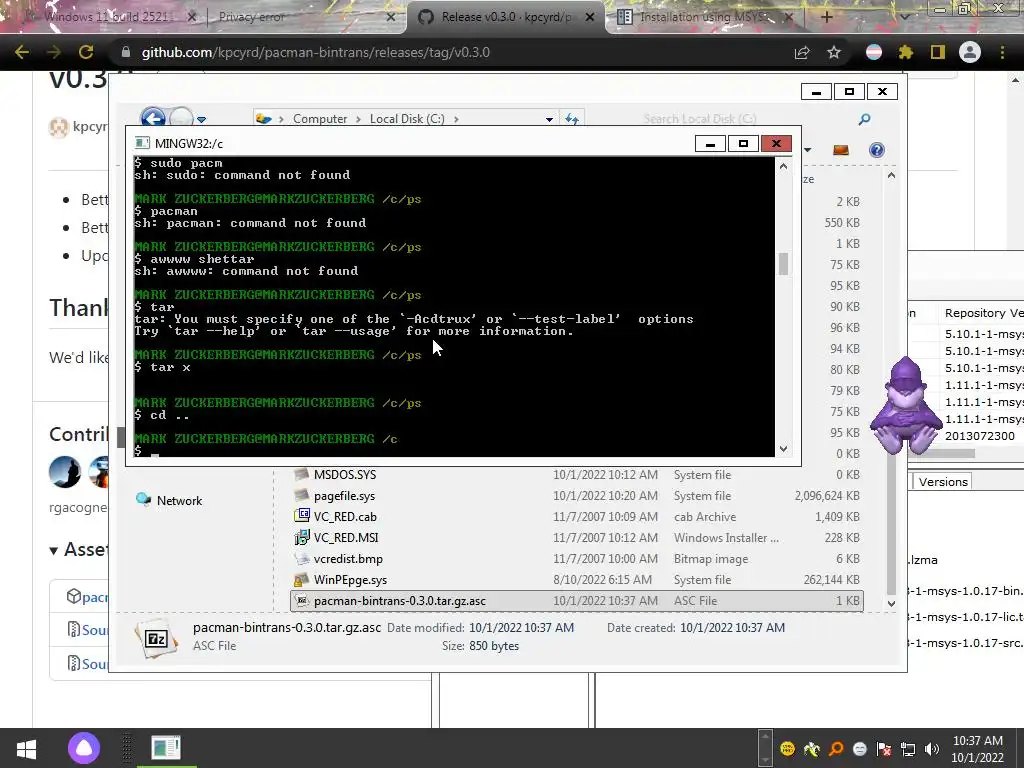Open the purple assistant taskbar icon
This screenshot has width=1024, height=768.
coord(84,748)
